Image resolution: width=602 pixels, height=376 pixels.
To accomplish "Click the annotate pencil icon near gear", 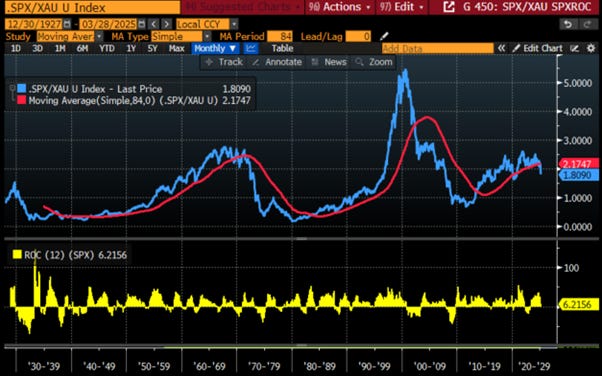I will coord(574,48).
